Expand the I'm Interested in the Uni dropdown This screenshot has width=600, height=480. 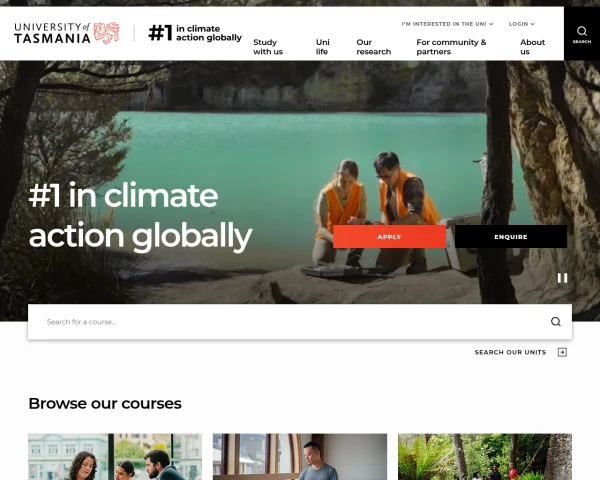point(447,24)
